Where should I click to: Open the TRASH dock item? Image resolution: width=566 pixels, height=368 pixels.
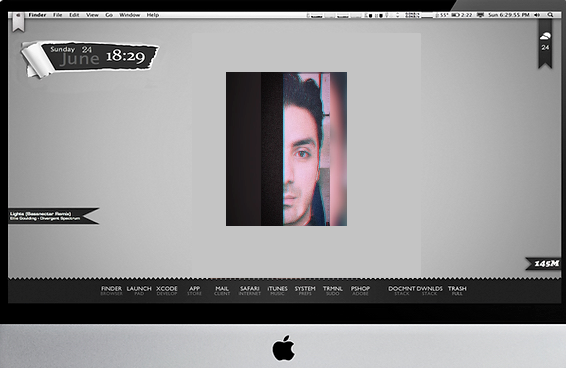point(457,290)
